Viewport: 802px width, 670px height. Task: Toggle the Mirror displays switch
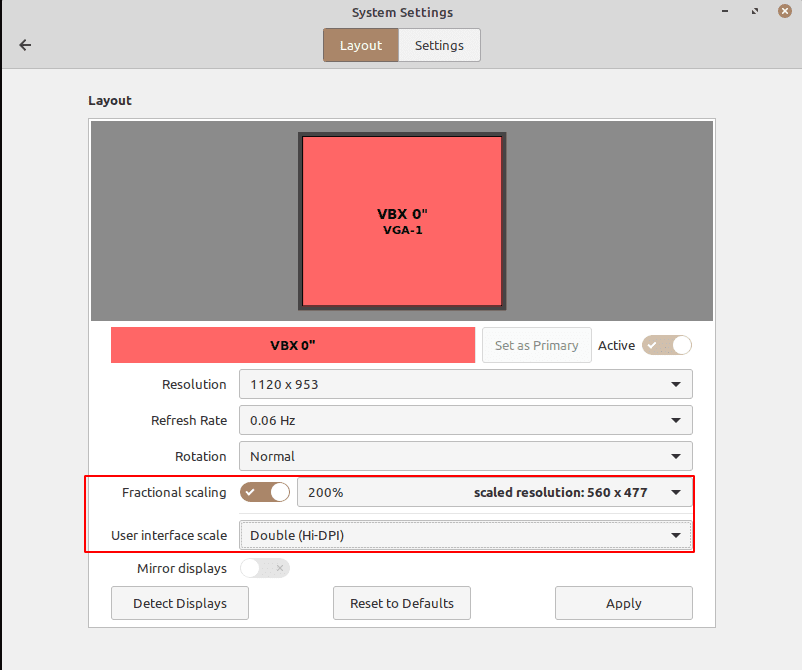[x=265, y=568]
